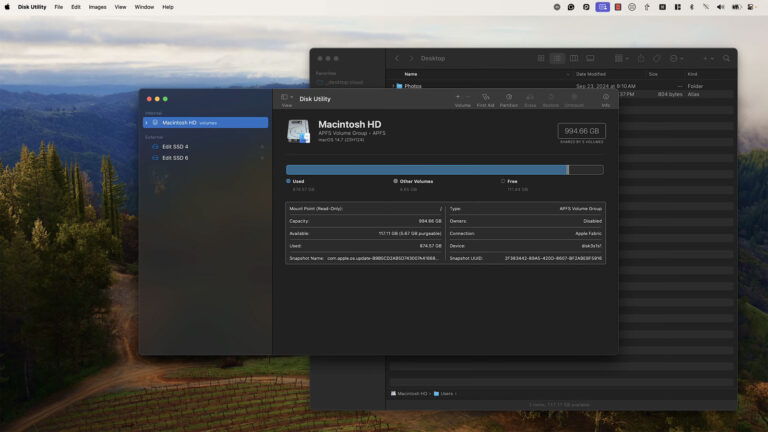The width and height of the screenshot is (768, 432).
Task: Open the Partition tool
Action: pos(508,100)
